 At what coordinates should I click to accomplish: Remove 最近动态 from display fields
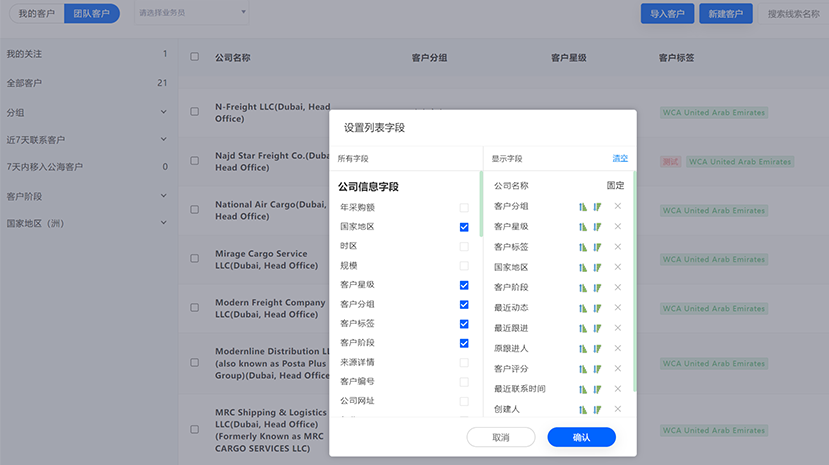[618, 308]
